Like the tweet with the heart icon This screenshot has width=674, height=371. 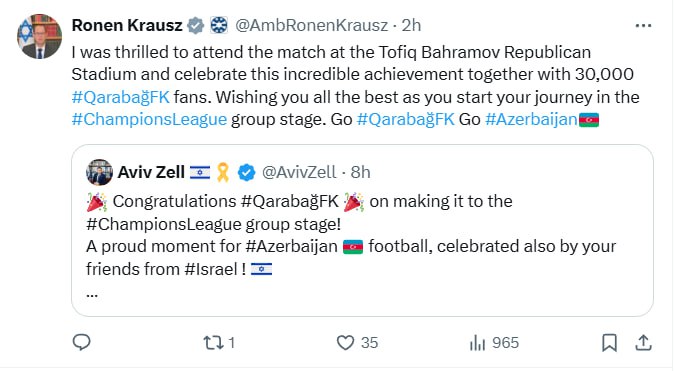tap(345, 343)
